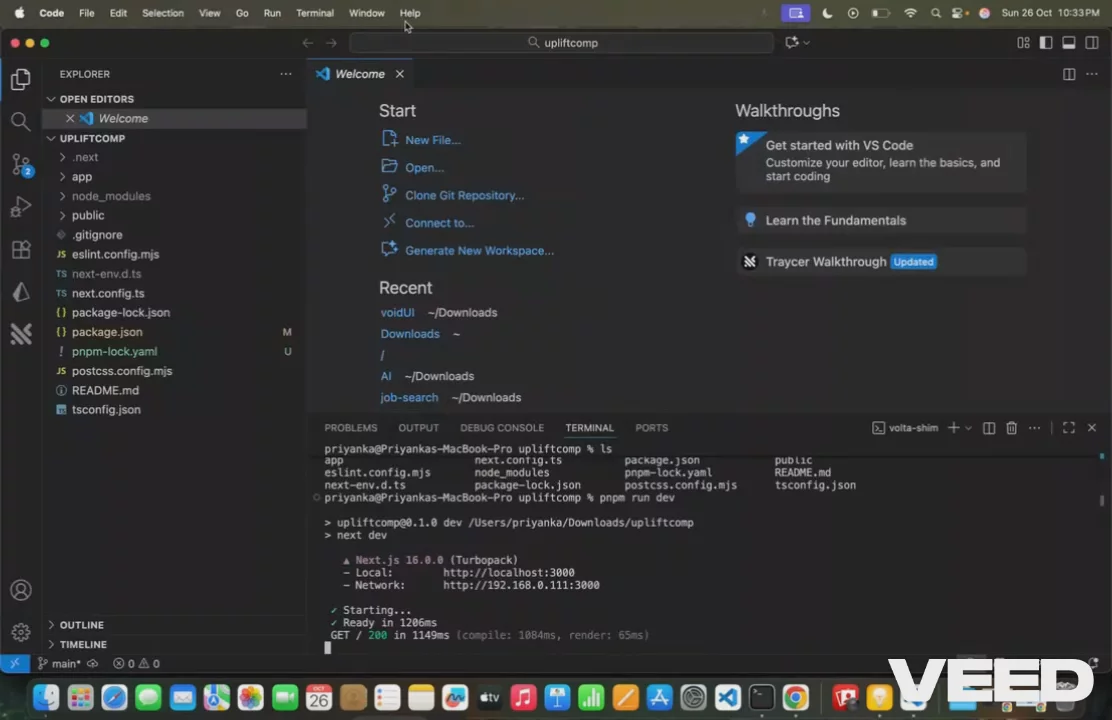The height and width of the screenshot is (720, 1112).
Task: Open README.md in the explorer
Action: pos(105,390)
